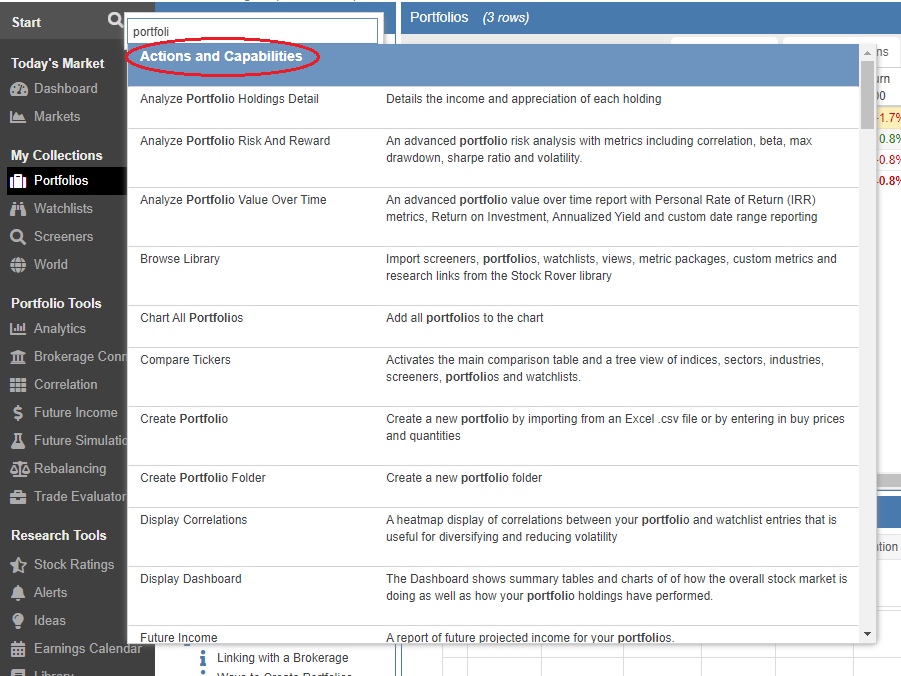Select the Rebalancing scale icon
Viewport: 901px width, 676px height.
click(x=18, y=469)
